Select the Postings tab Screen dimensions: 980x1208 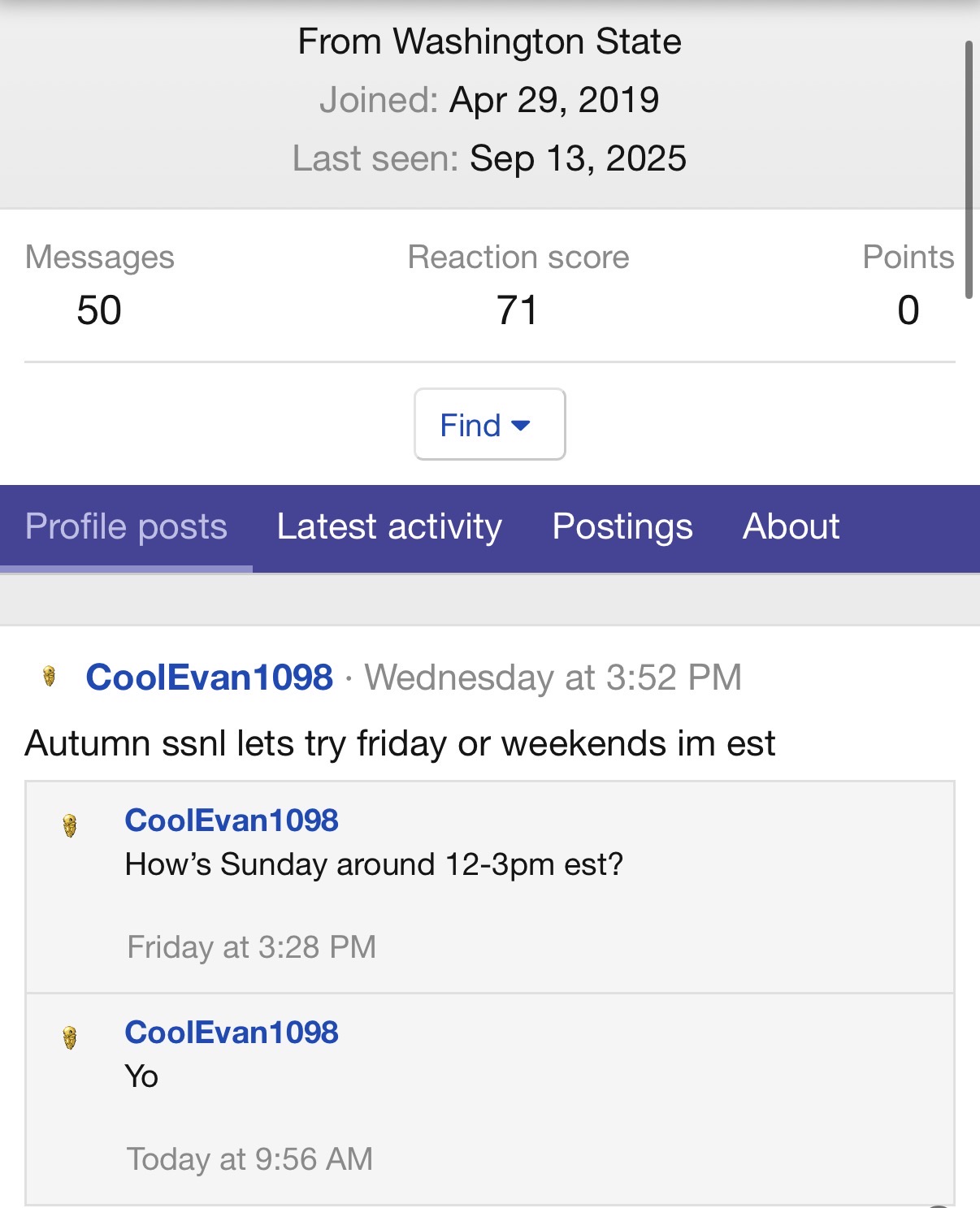click(622, 526)
